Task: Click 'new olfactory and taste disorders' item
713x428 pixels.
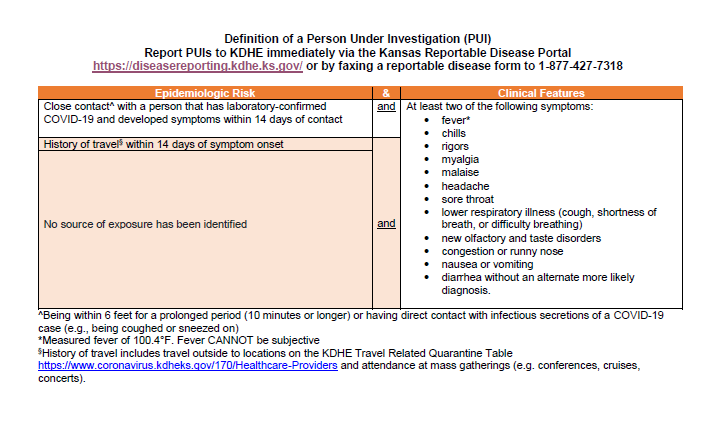Action: pos(521,238)
